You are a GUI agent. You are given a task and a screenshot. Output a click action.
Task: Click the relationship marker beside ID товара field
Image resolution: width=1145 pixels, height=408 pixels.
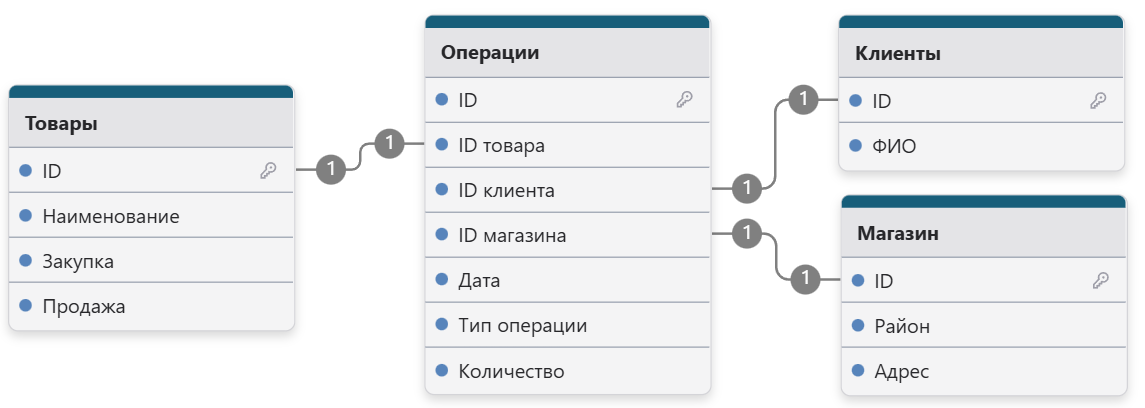pos(389,143)
